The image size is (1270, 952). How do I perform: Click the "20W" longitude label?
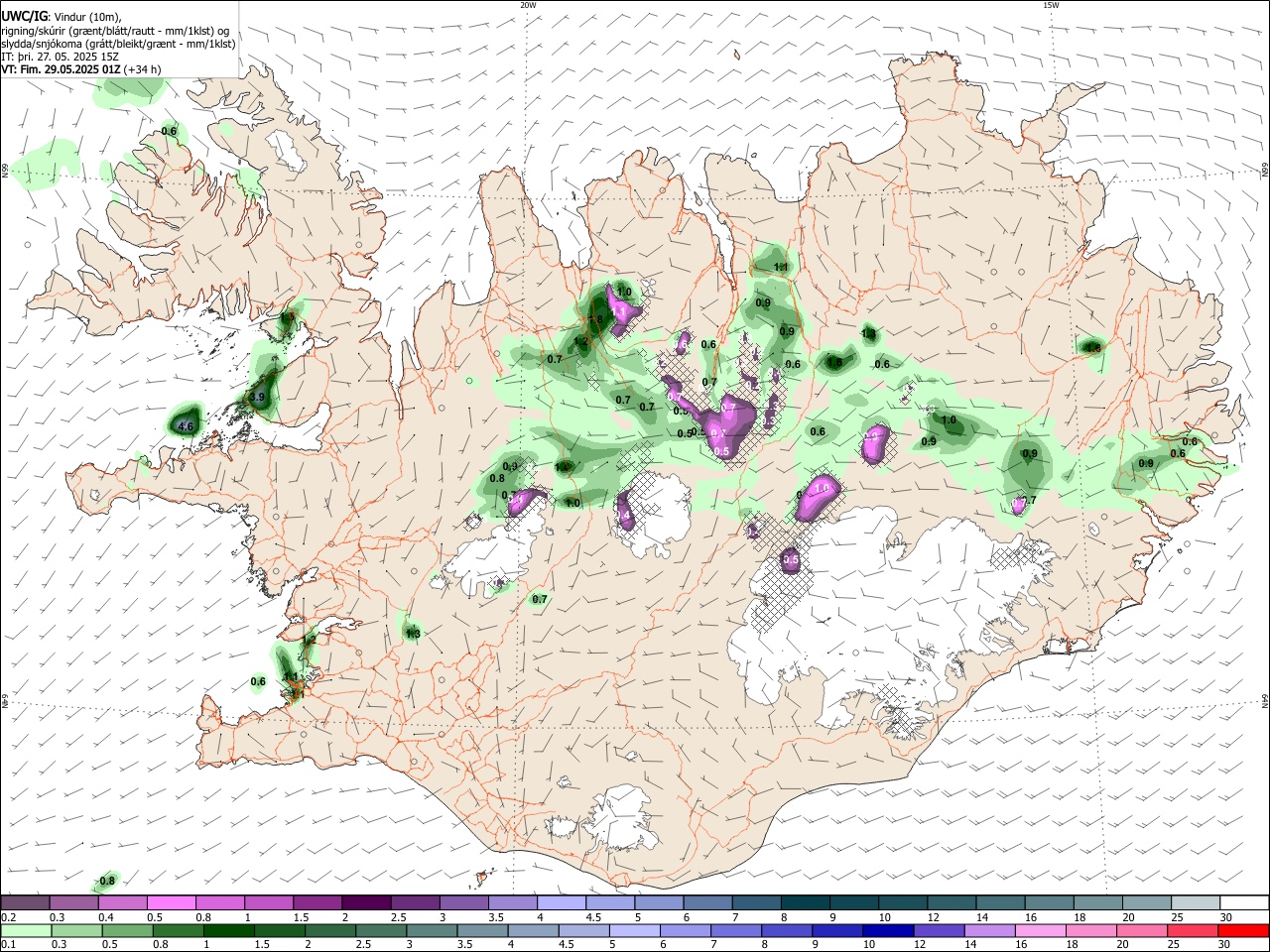528,5
